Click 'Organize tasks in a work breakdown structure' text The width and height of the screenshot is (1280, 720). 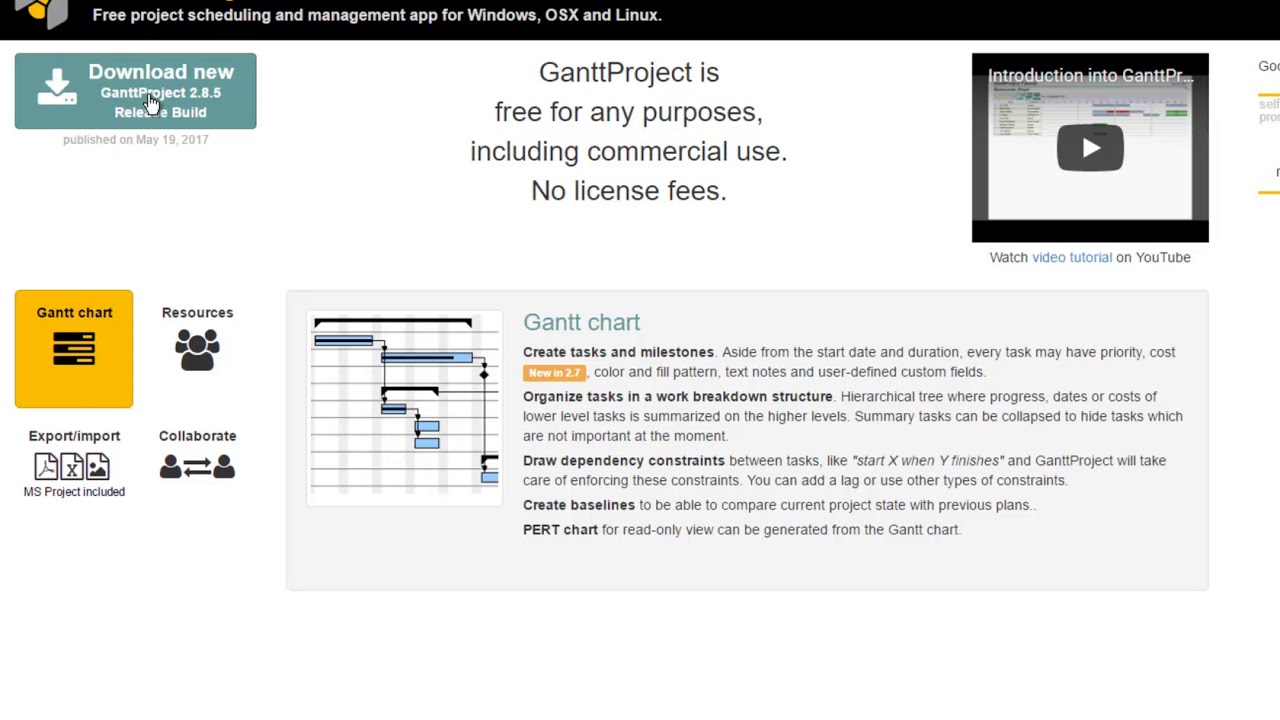[x=677, y=397]
